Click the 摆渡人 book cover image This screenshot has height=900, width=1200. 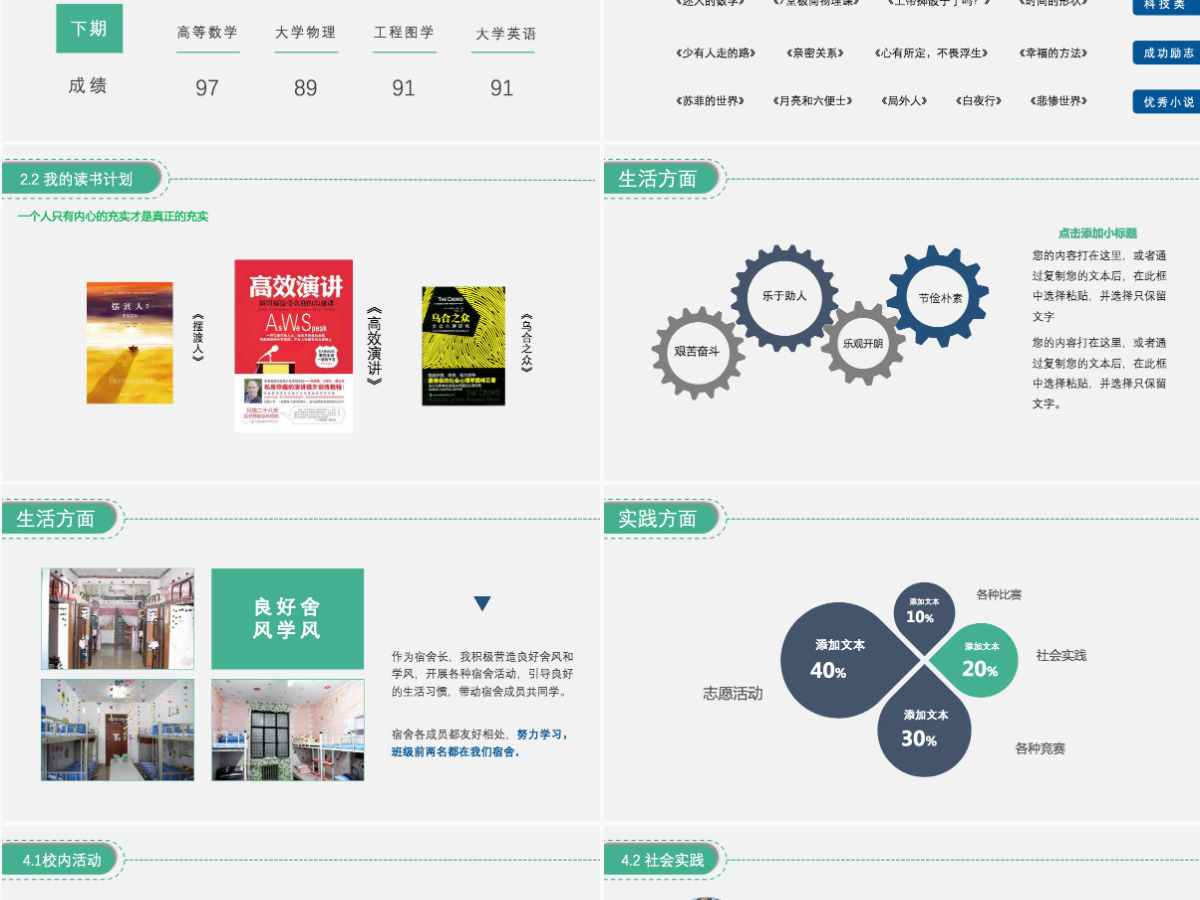129,343
